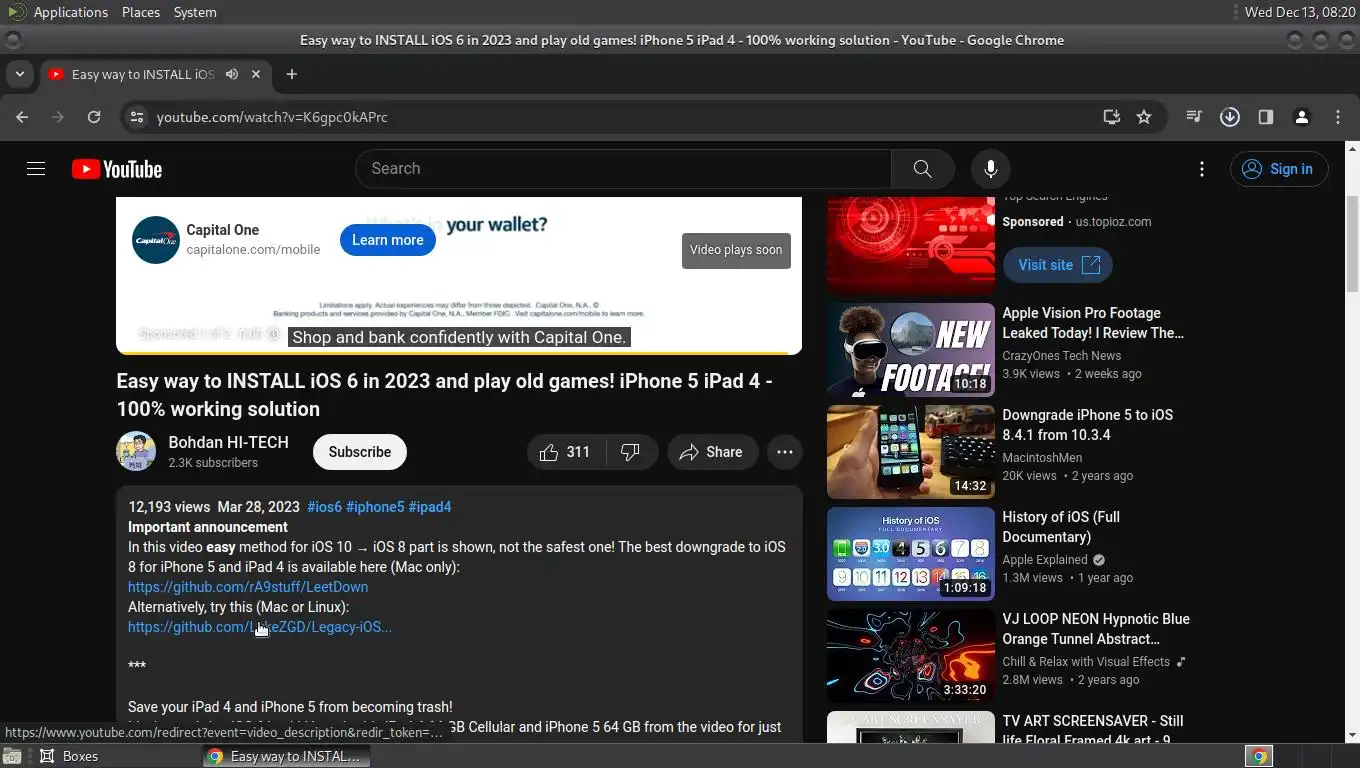
Task: View site information next to URL
Action: point(137,117)
